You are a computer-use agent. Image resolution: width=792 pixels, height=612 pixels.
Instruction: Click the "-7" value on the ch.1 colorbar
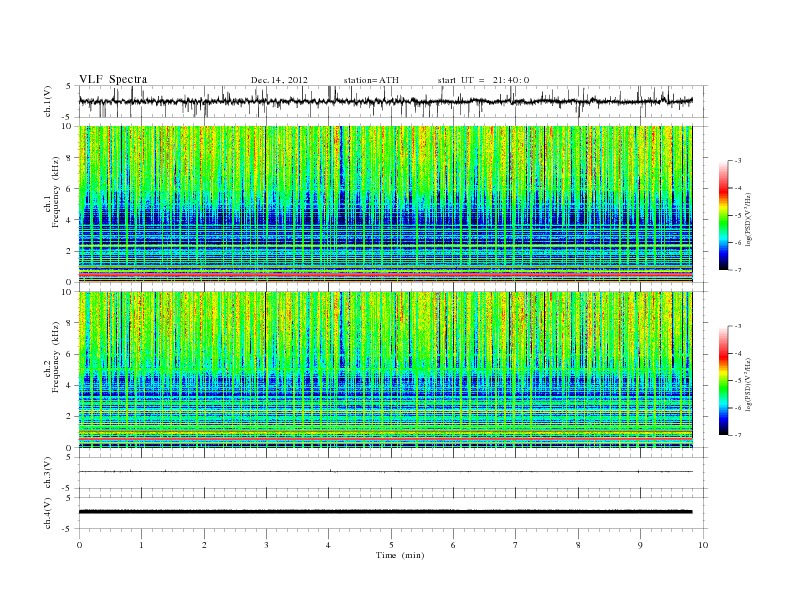(738, 270)
